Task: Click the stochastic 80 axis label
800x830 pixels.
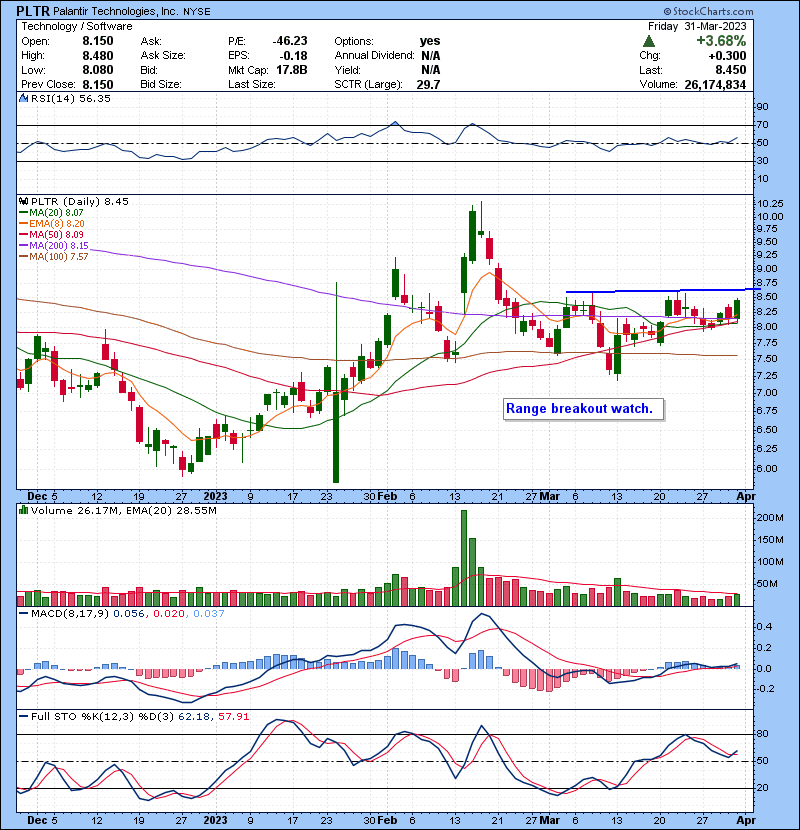Action: point(763,734)
